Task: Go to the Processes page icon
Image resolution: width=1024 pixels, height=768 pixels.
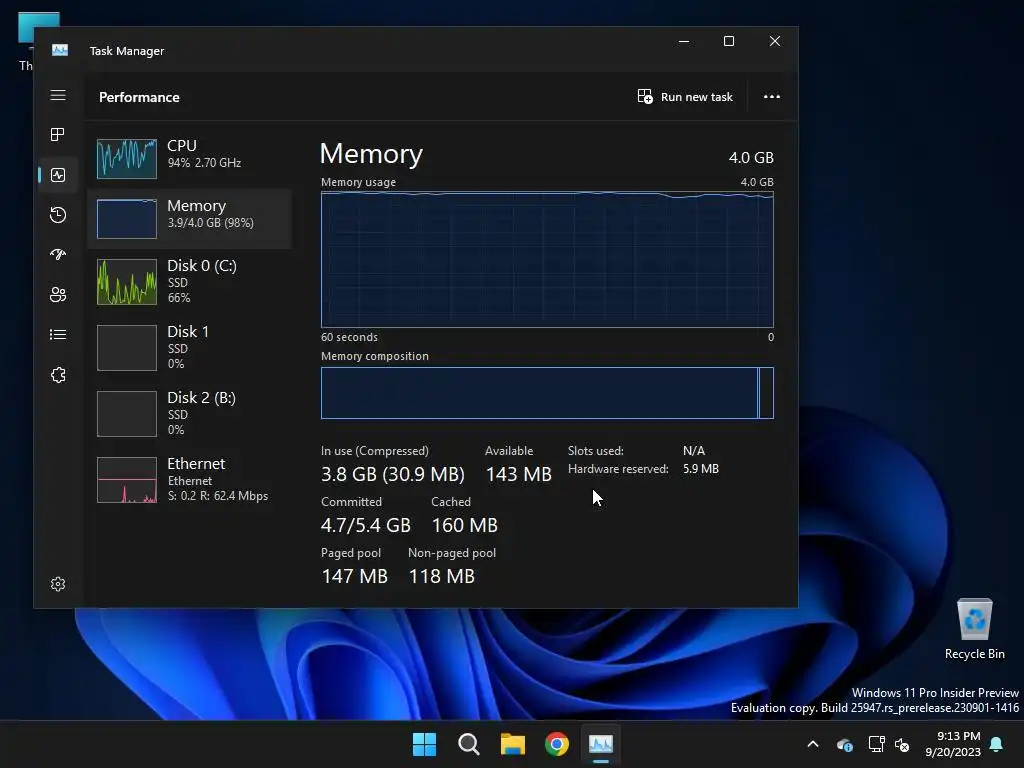Action: click(x=58, y=135)
